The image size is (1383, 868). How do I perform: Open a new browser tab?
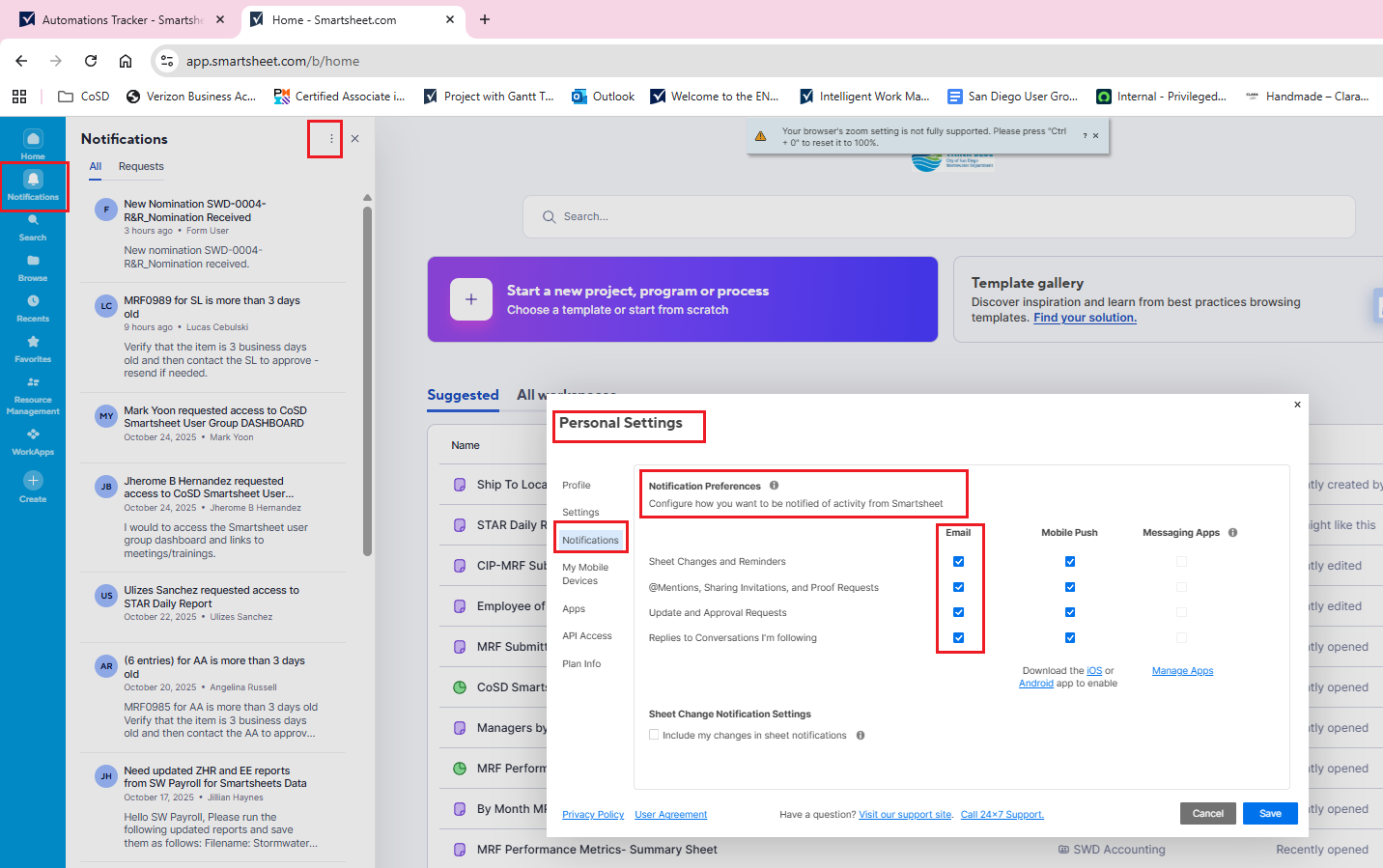pyautogui.click(x=485, y=19)
